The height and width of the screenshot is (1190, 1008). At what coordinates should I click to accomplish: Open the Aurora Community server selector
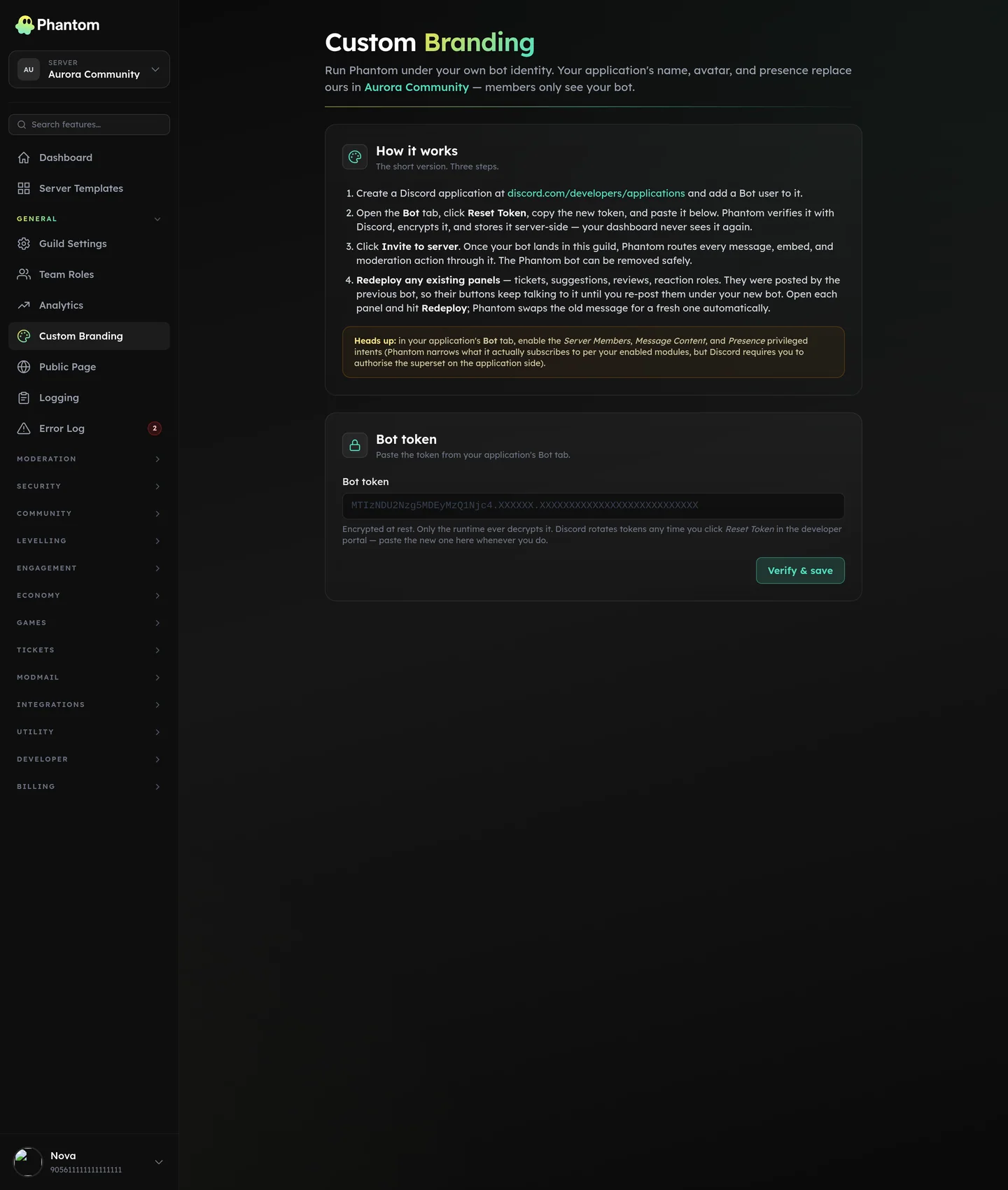[x=89, y=69]
